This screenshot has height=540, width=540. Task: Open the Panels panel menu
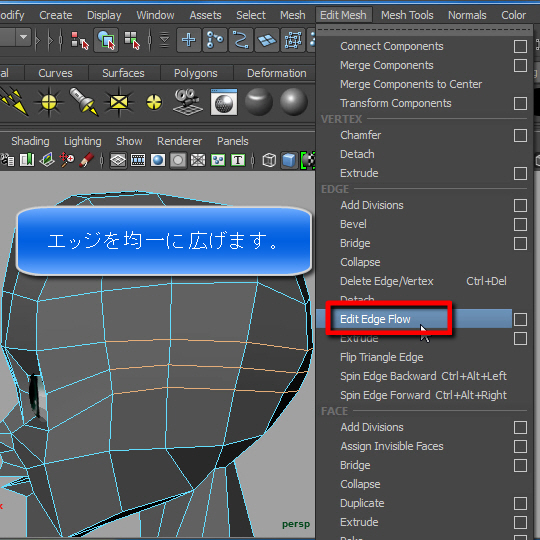[x=232, y=141]
